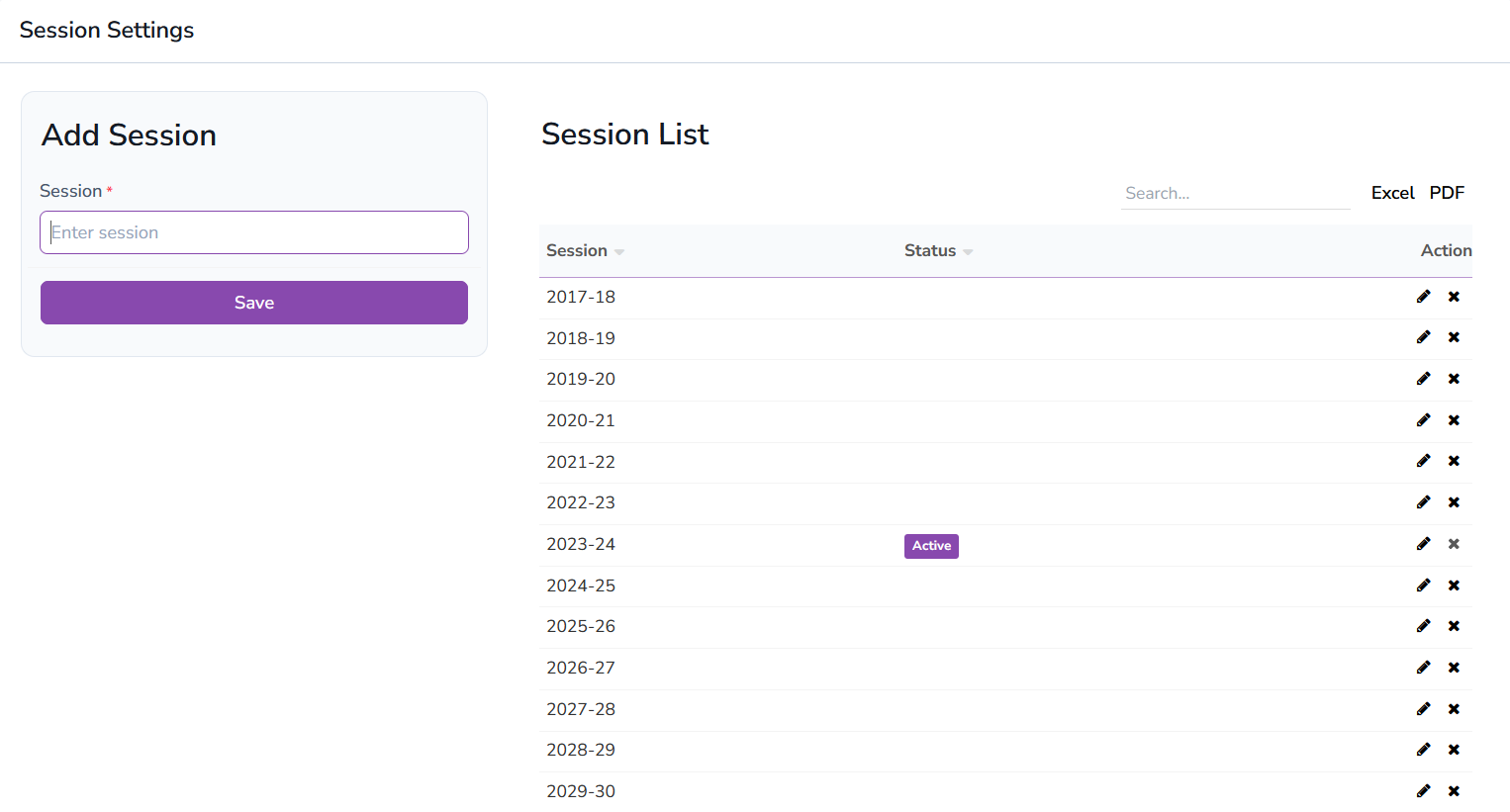This screenshot has height=812, width=1510.
Task: Export the session list to Excel
Action: click(x=1392, y=193)
